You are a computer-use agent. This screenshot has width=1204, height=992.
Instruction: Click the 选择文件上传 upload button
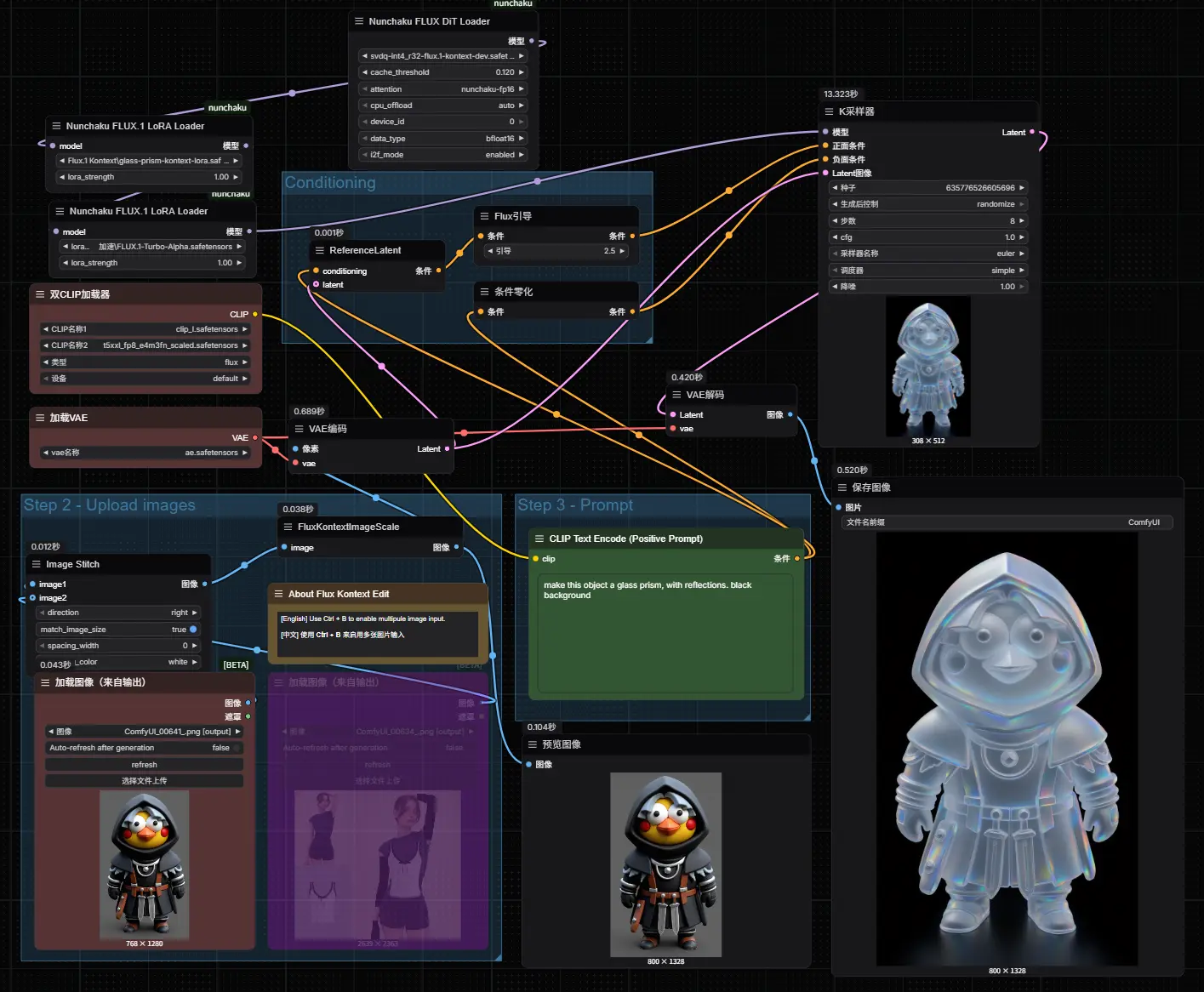pyautogui.click(x=144, y=781)
